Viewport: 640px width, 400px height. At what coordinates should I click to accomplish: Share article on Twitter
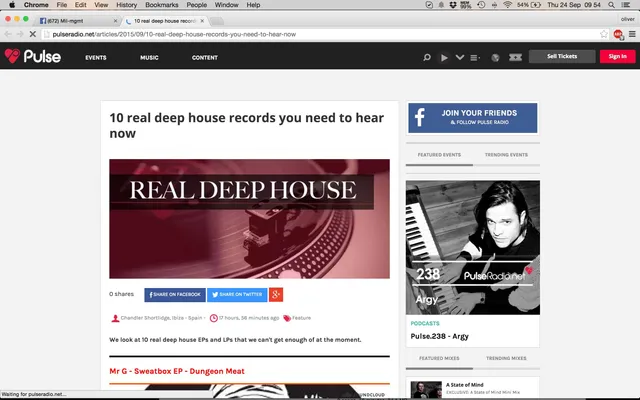coord(237,295)
